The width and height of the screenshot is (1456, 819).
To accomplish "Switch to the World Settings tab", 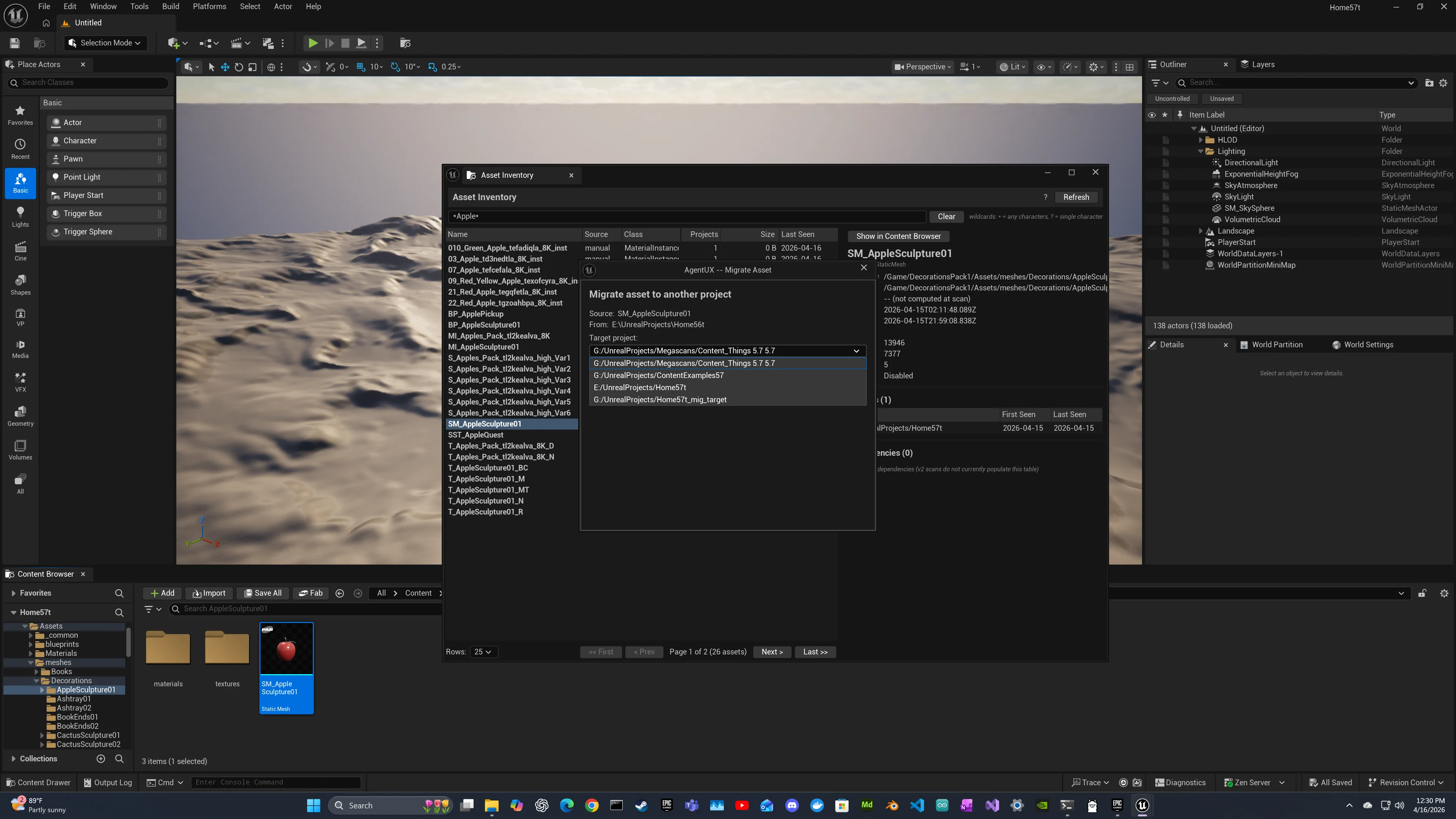I will pos(1363,345).
